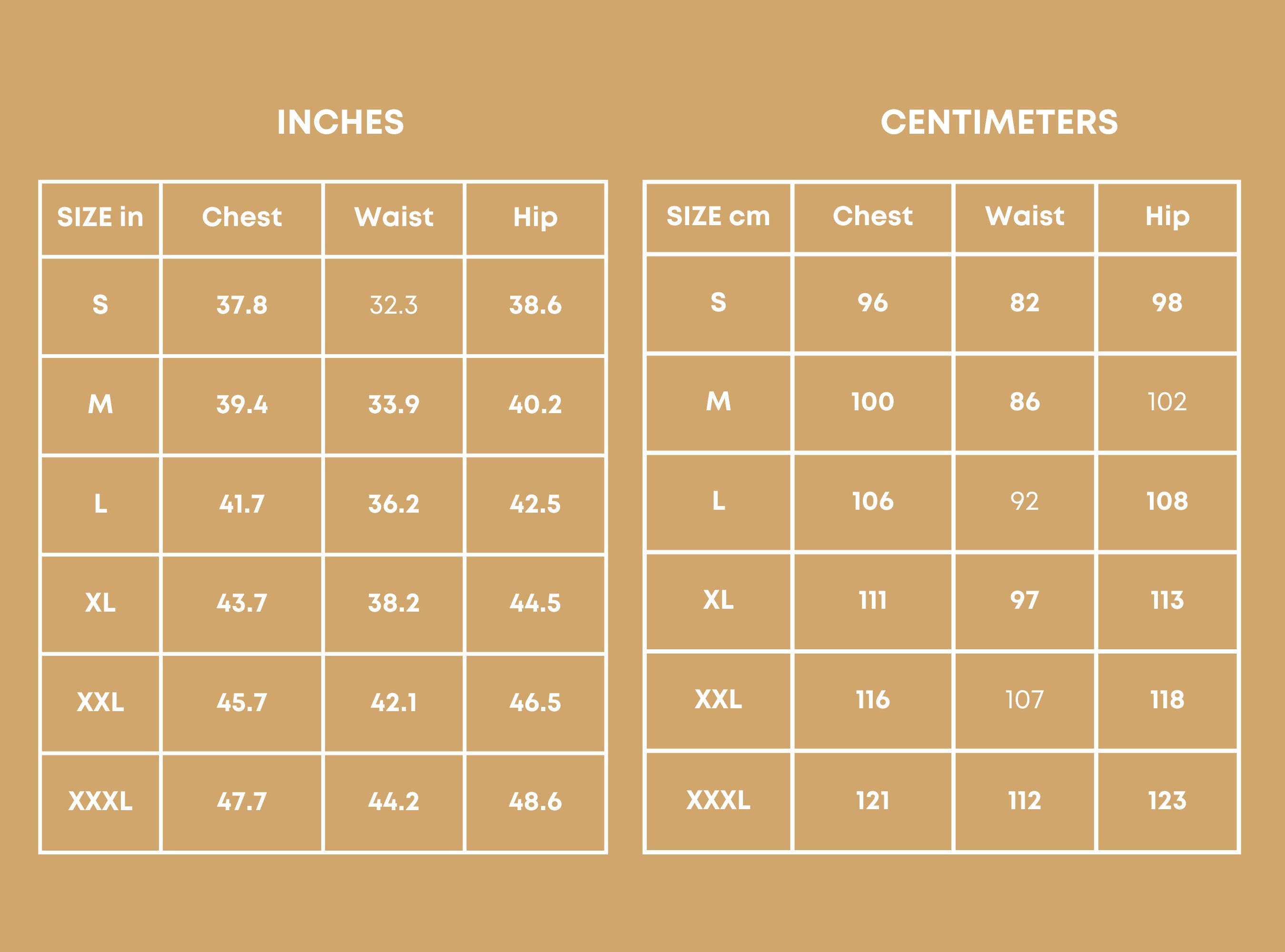Image resolution: width=1285 pixels, height=952 pixels.
Task: Select the XL row label in centimeters table
Action: pos(718,601)
